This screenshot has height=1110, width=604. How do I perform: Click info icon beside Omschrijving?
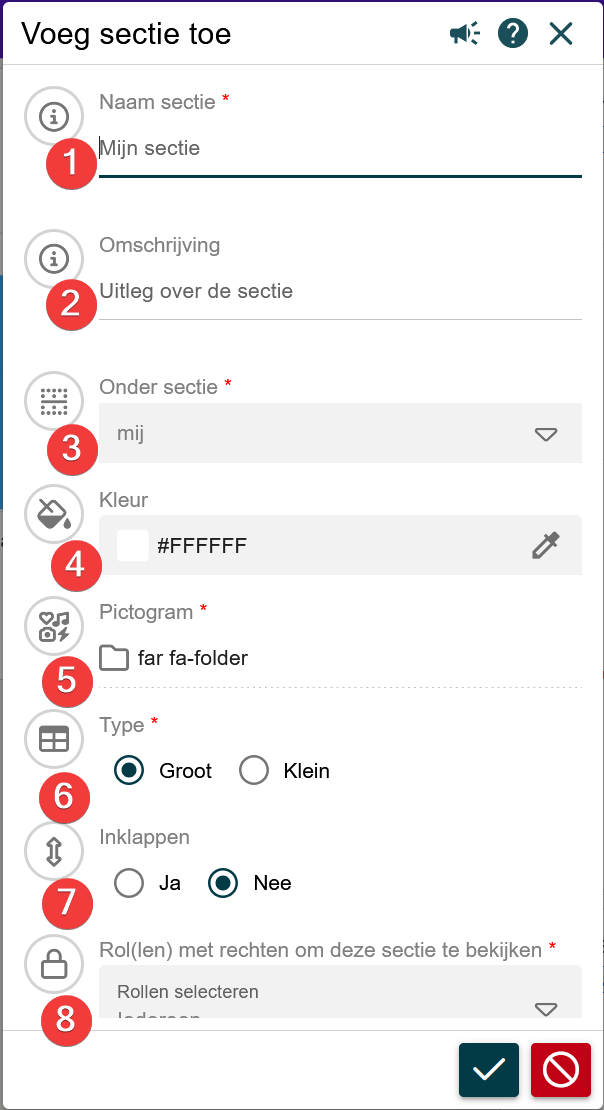(53, 260)
